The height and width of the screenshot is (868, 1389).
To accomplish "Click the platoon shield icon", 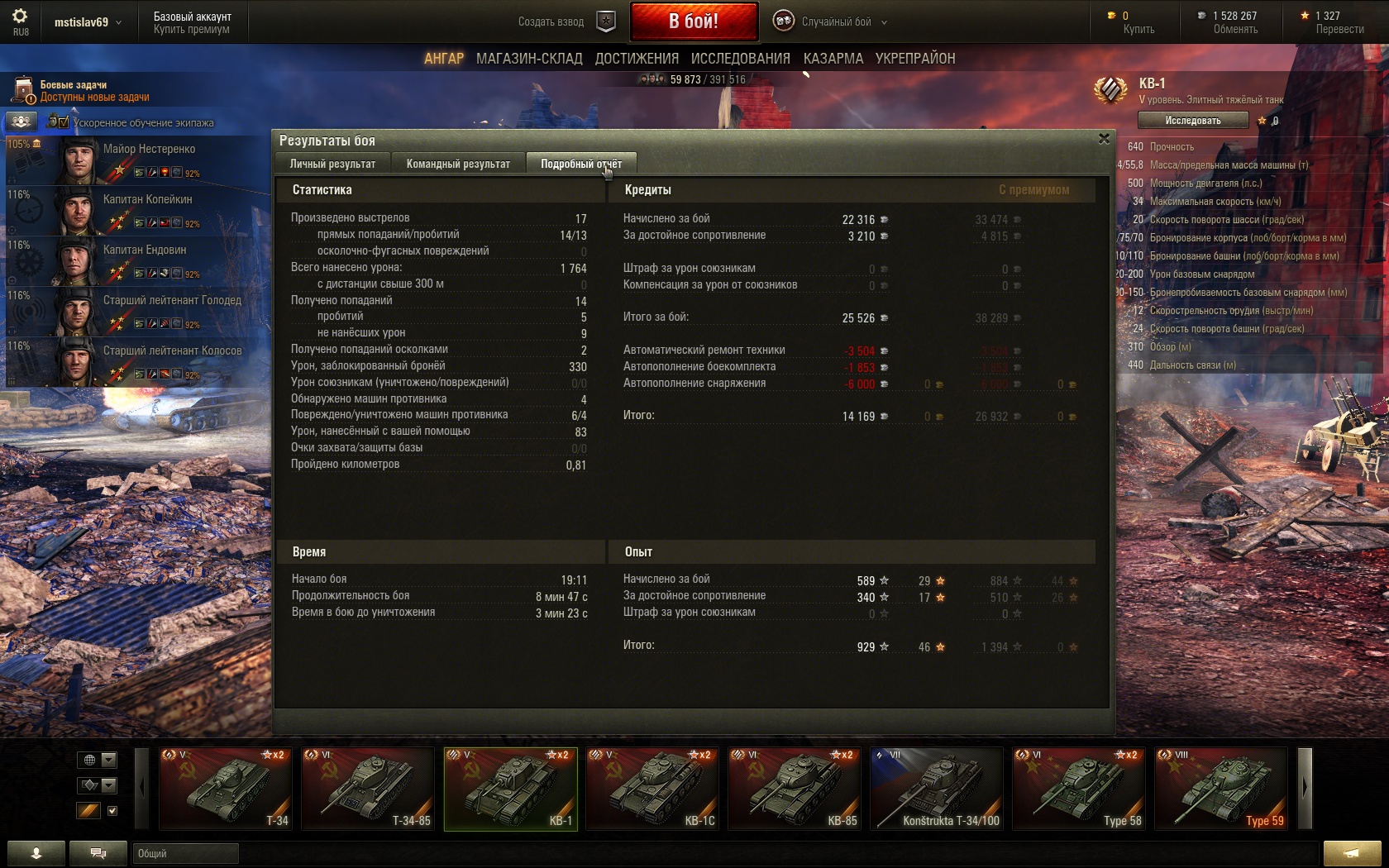I will 606,22.
